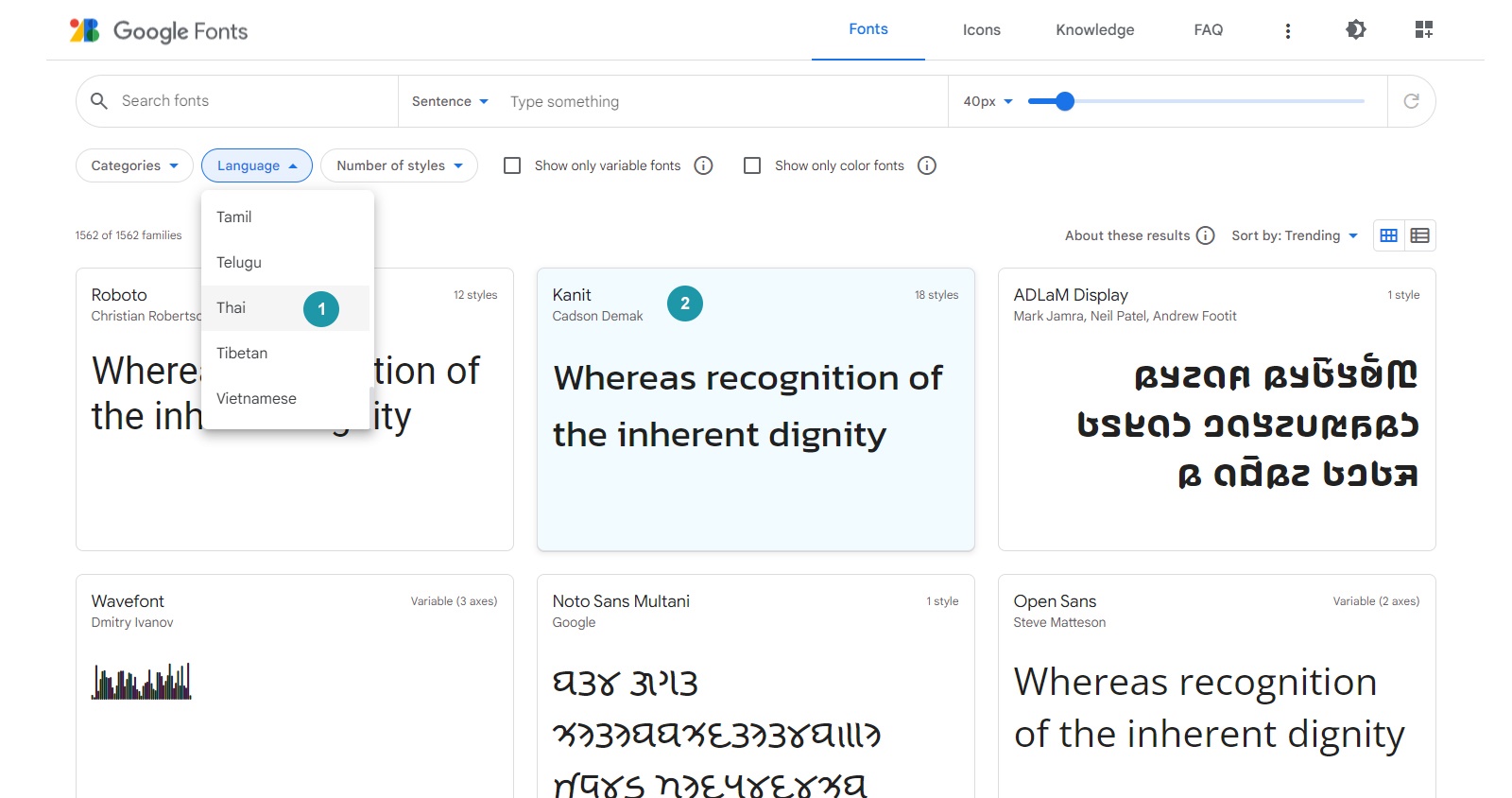Image resolution: width=1512 pixels, height=798 pixels.
Task: Click the Type something preview field
Action: point(722,101)
